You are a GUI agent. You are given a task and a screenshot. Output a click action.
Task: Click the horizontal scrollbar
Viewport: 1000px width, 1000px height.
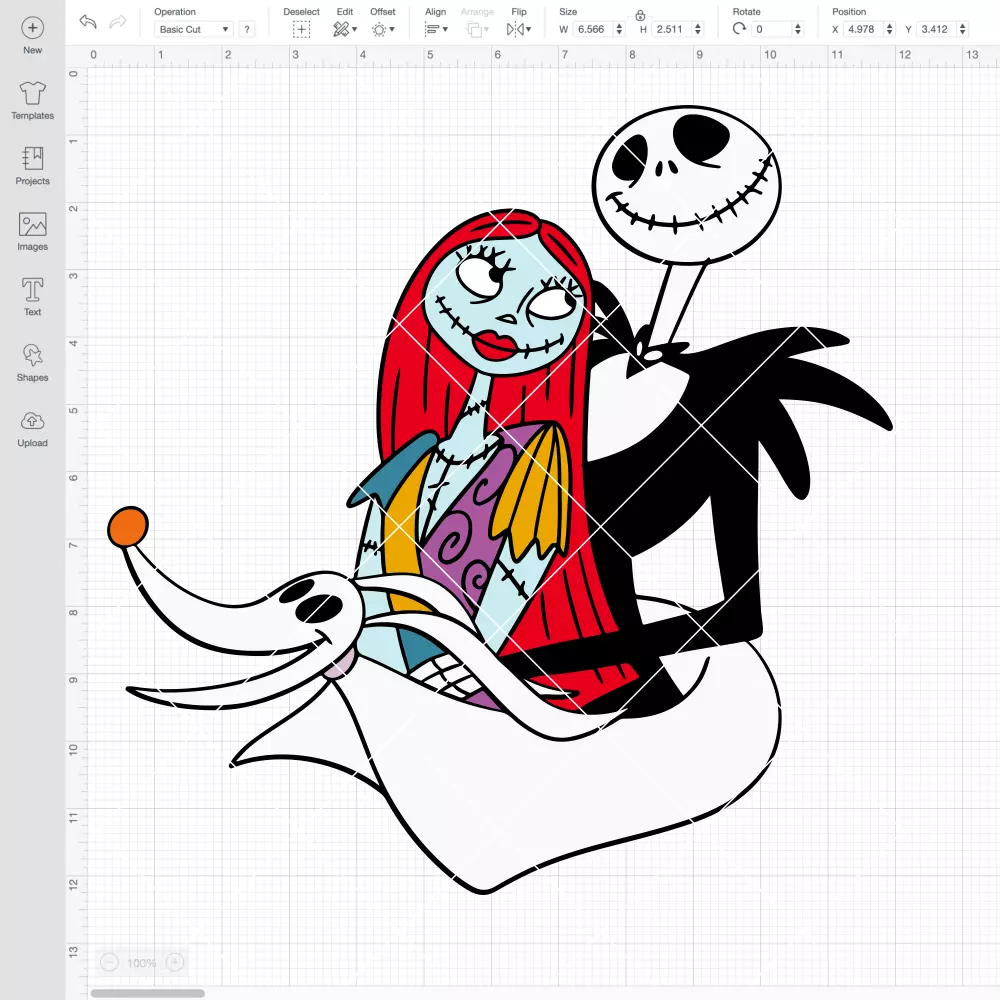[x=147, y=993]
